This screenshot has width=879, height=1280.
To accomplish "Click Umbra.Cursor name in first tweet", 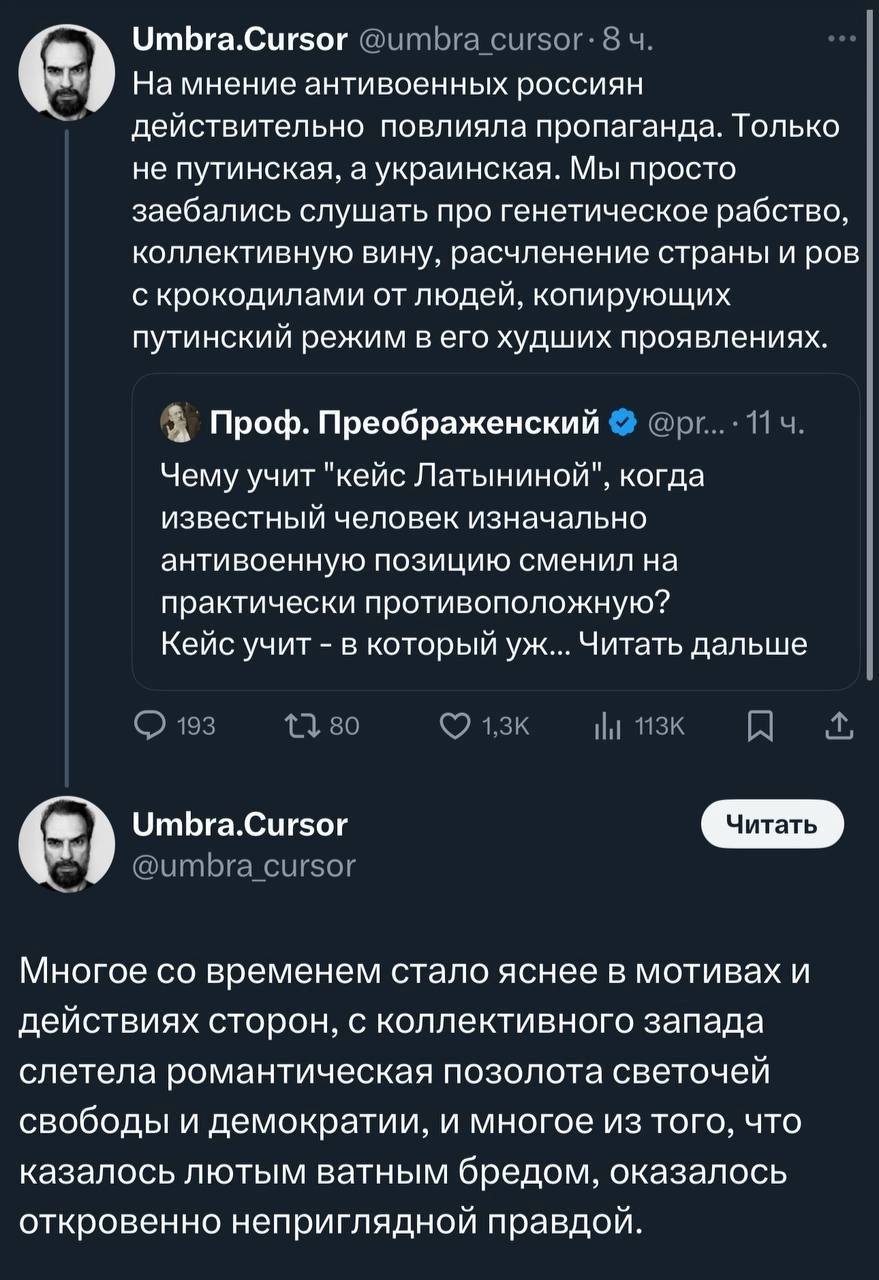I will coord(240,40).
